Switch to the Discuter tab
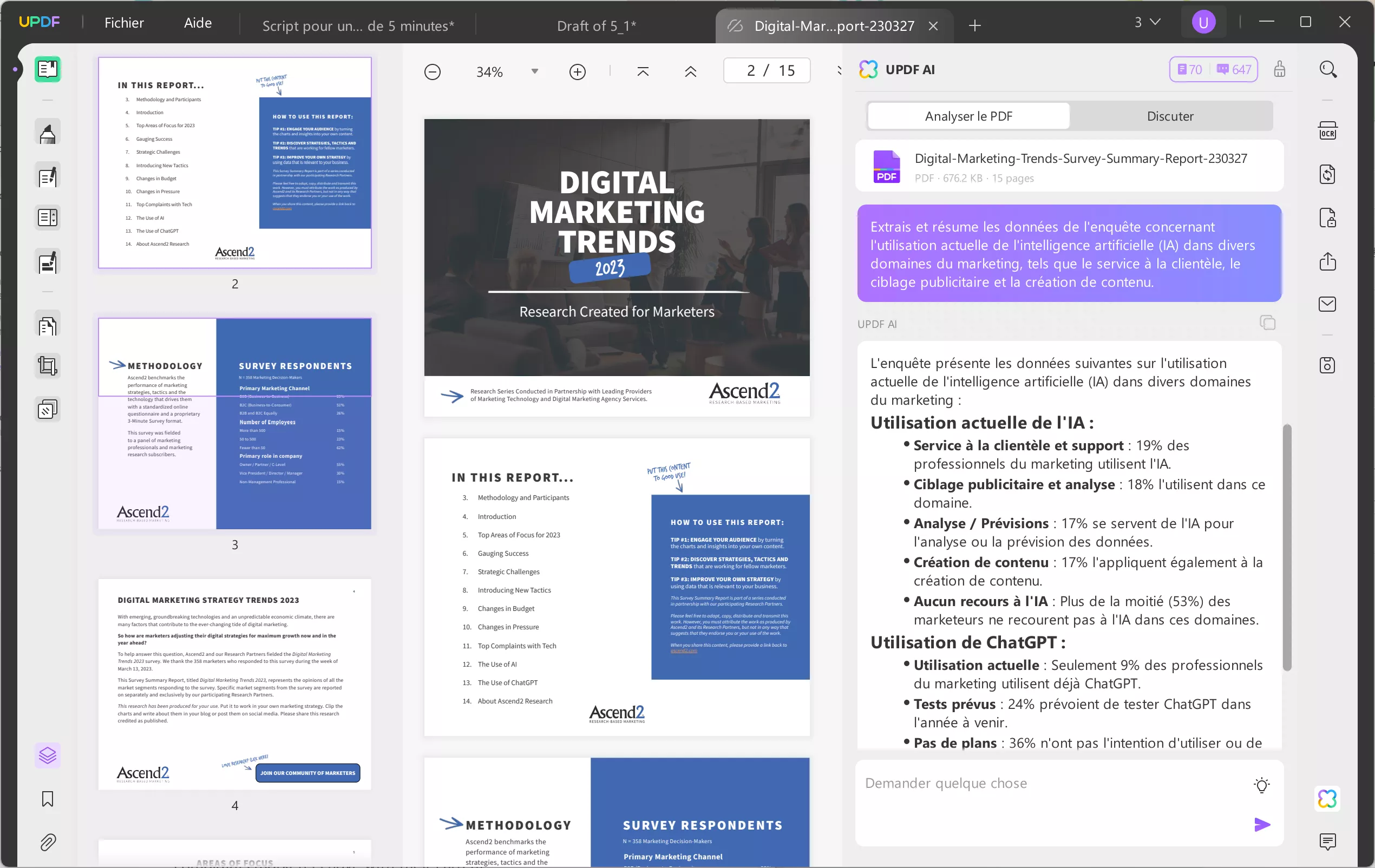This screenshot has width=1375, height=868. pyautogui.click(x=1169, y=116)
